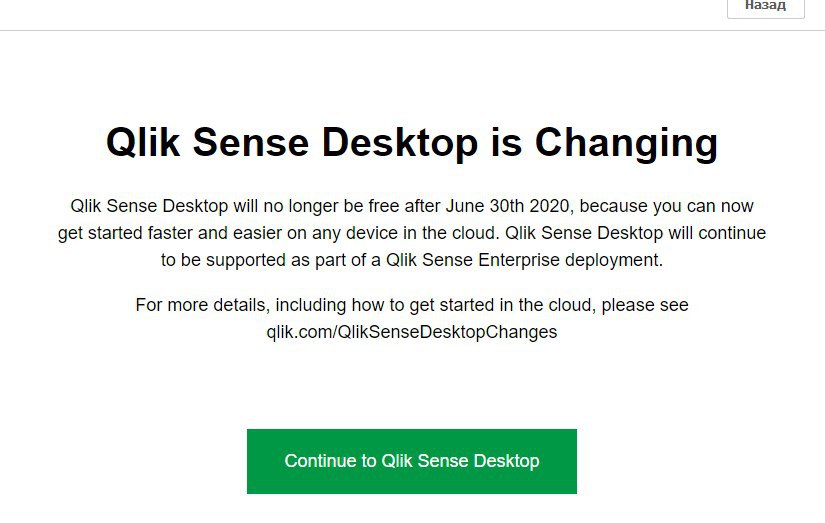Click the word Changing in the heading
The height and width of the screenshot is (523, 825).
pyautogui.click(x=626, y=143)
